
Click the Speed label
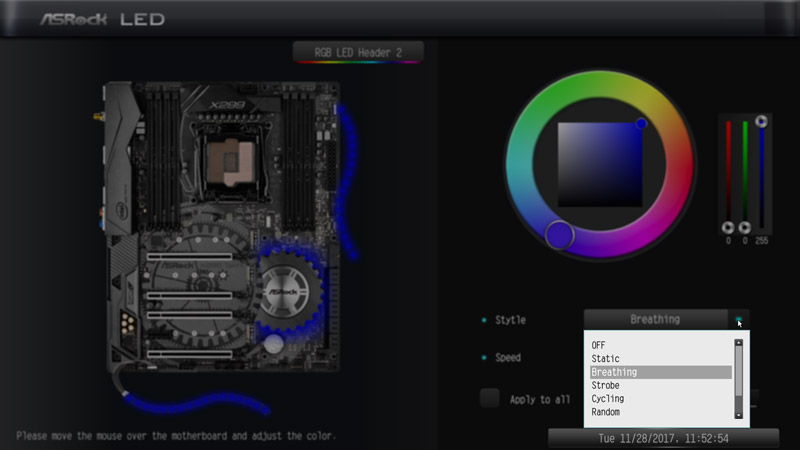(508, 358)
